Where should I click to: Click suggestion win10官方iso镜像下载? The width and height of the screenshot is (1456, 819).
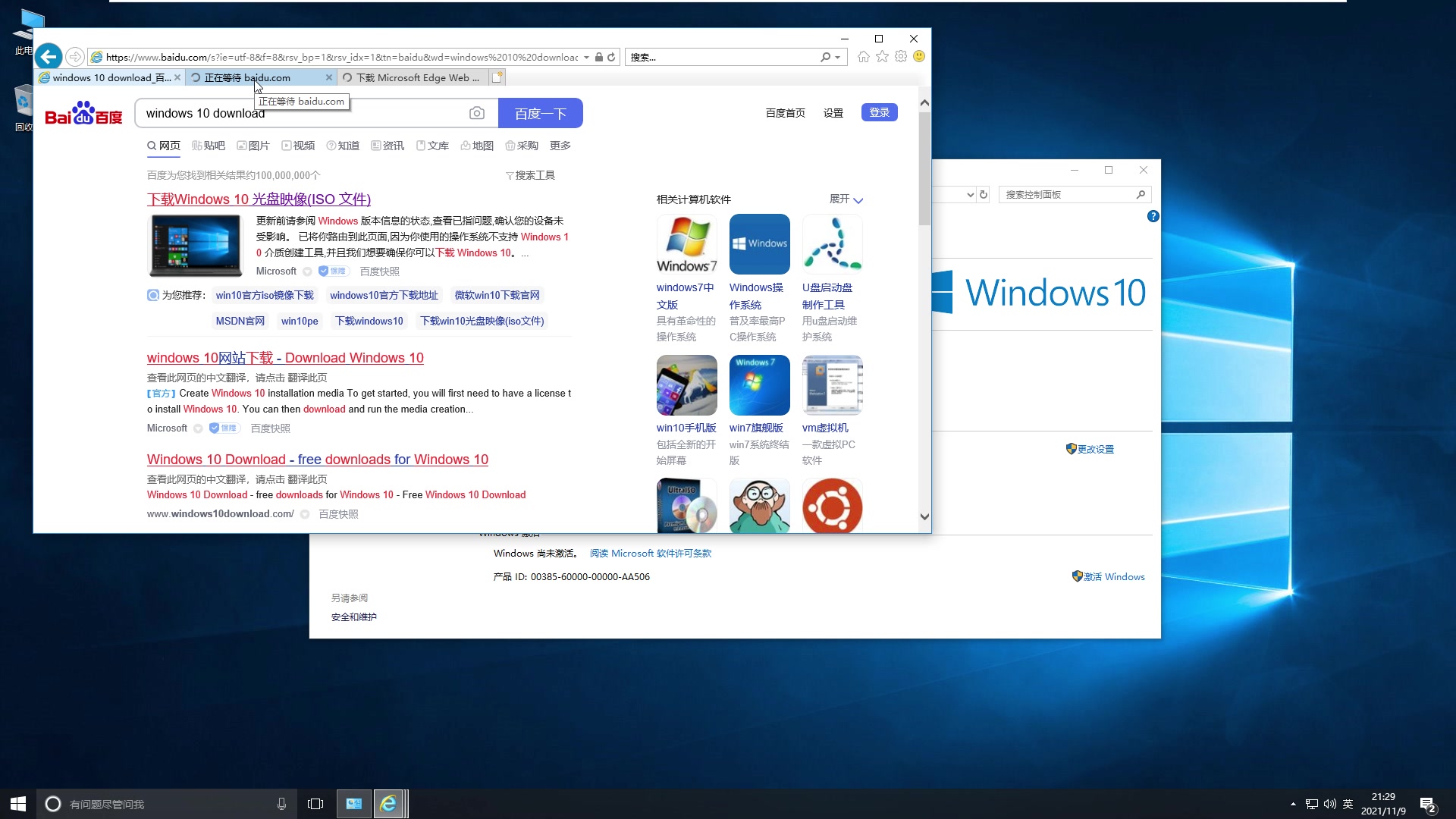click(265, 295)
